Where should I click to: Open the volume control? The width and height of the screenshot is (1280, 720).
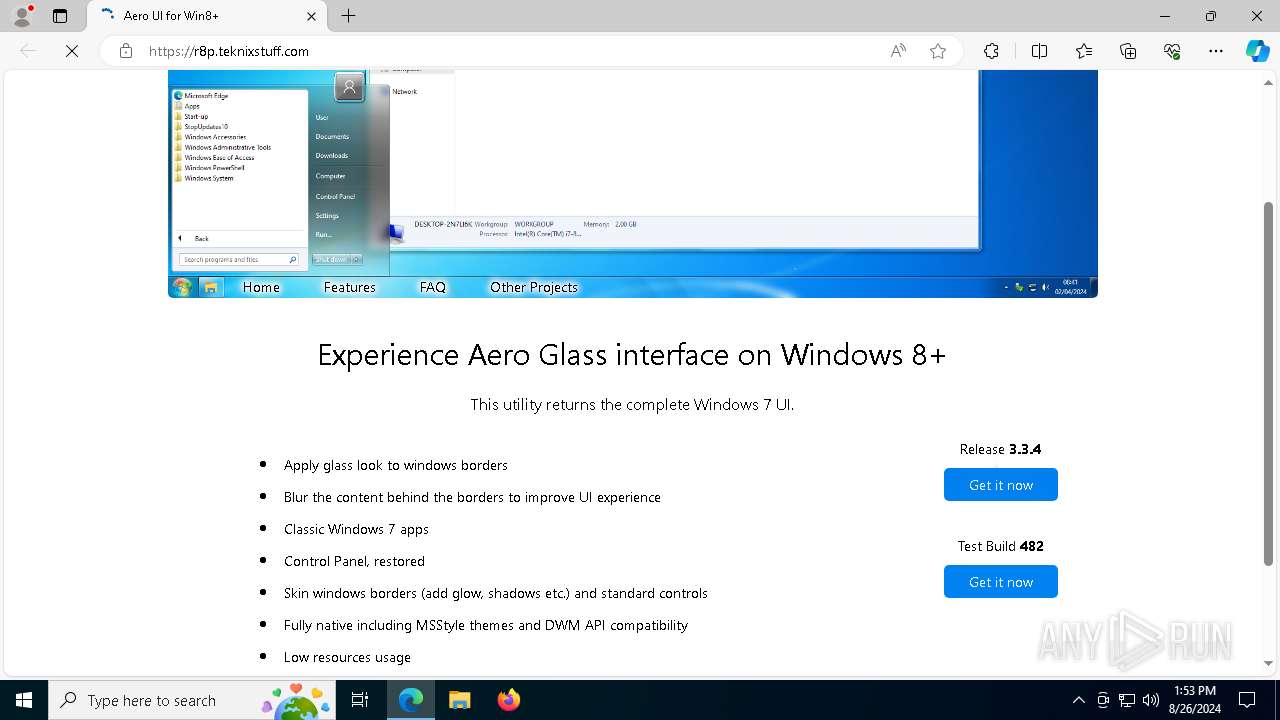point(1150,700)
